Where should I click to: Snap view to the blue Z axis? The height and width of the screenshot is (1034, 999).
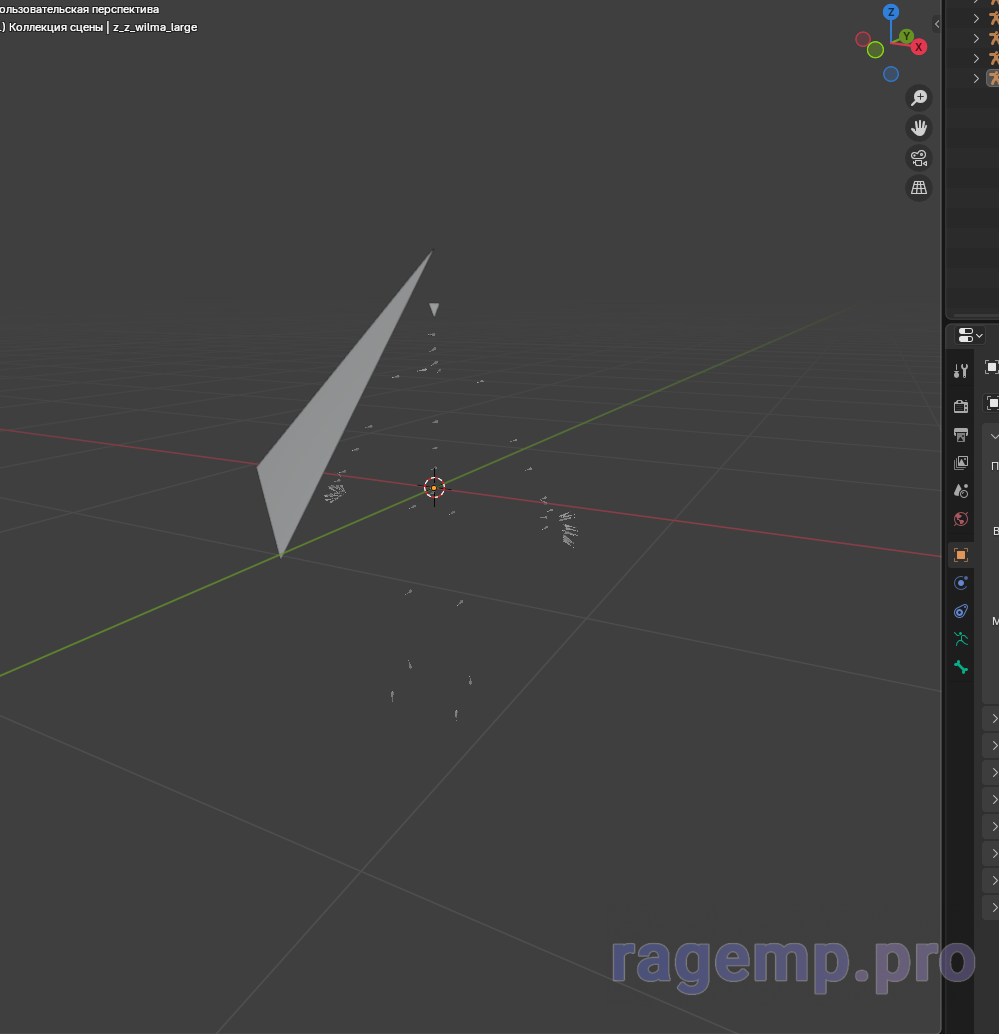click(891, 12)
